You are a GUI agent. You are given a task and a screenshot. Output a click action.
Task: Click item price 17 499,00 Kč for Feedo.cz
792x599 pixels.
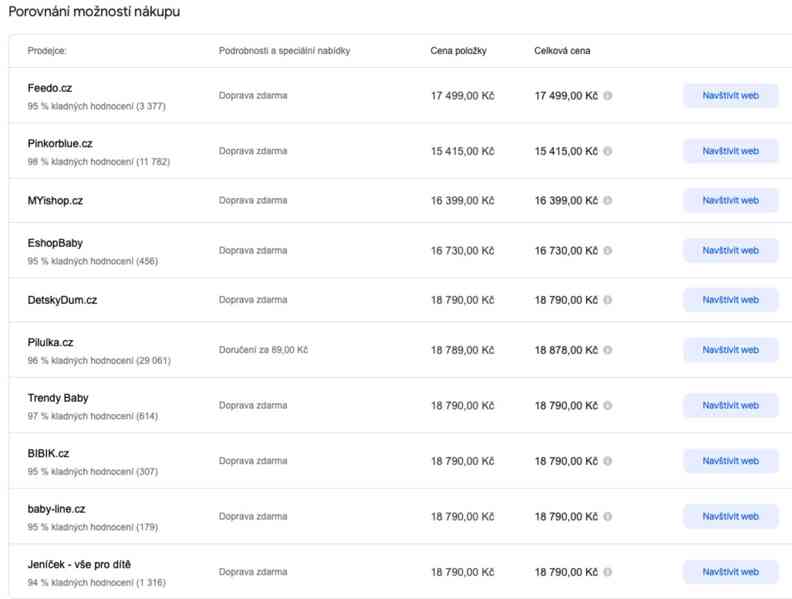[463, 95]
